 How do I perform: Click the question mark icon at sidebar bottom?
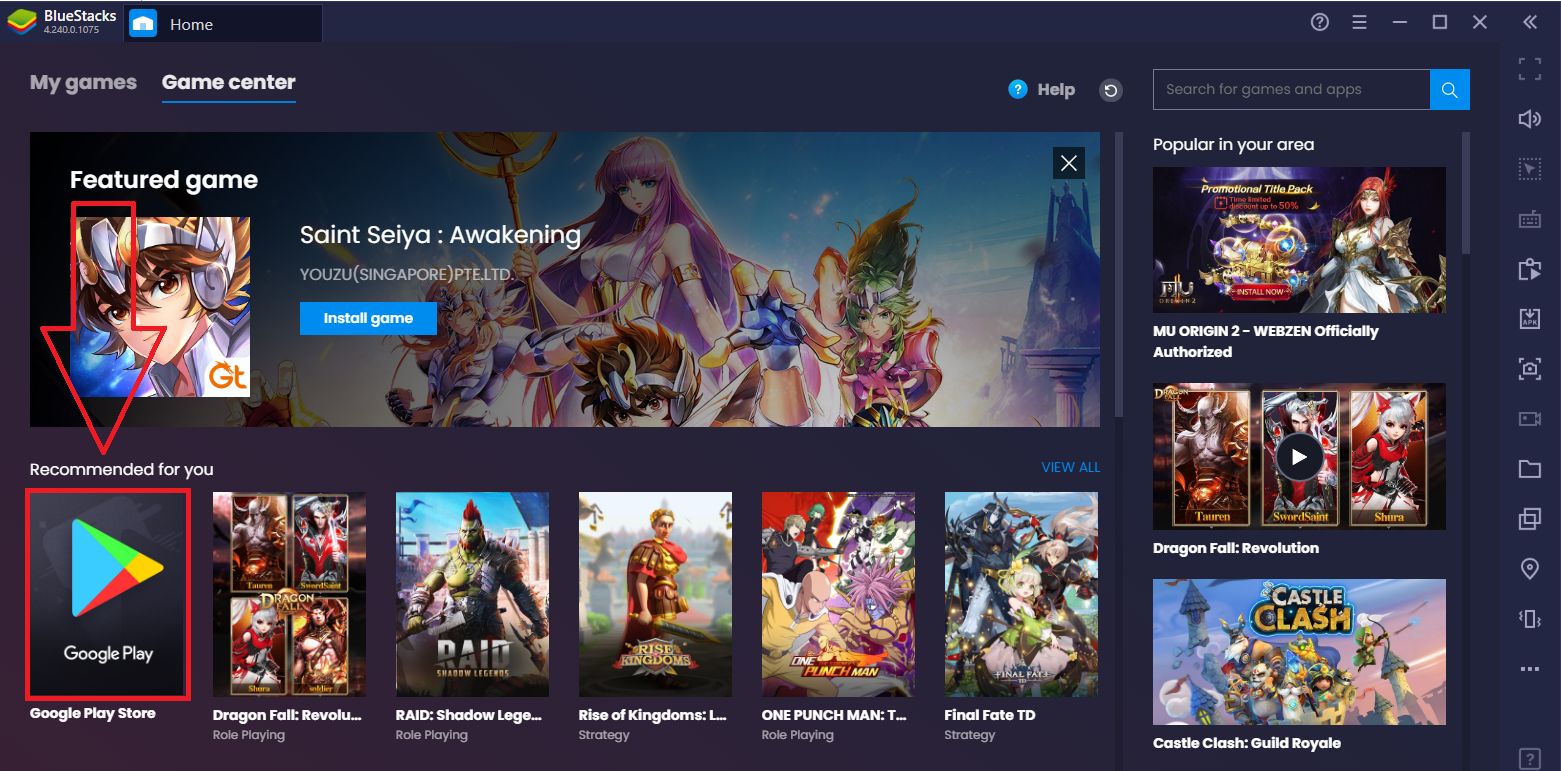point(1529,758)
